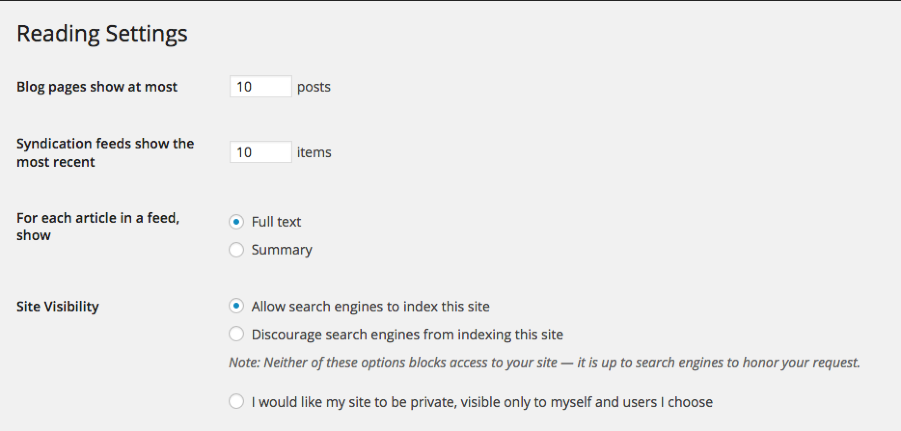This screenshot has width=901, height=431.
Task: Select the private site radio button
Action: pyautogui.click(x=236, y=402)
